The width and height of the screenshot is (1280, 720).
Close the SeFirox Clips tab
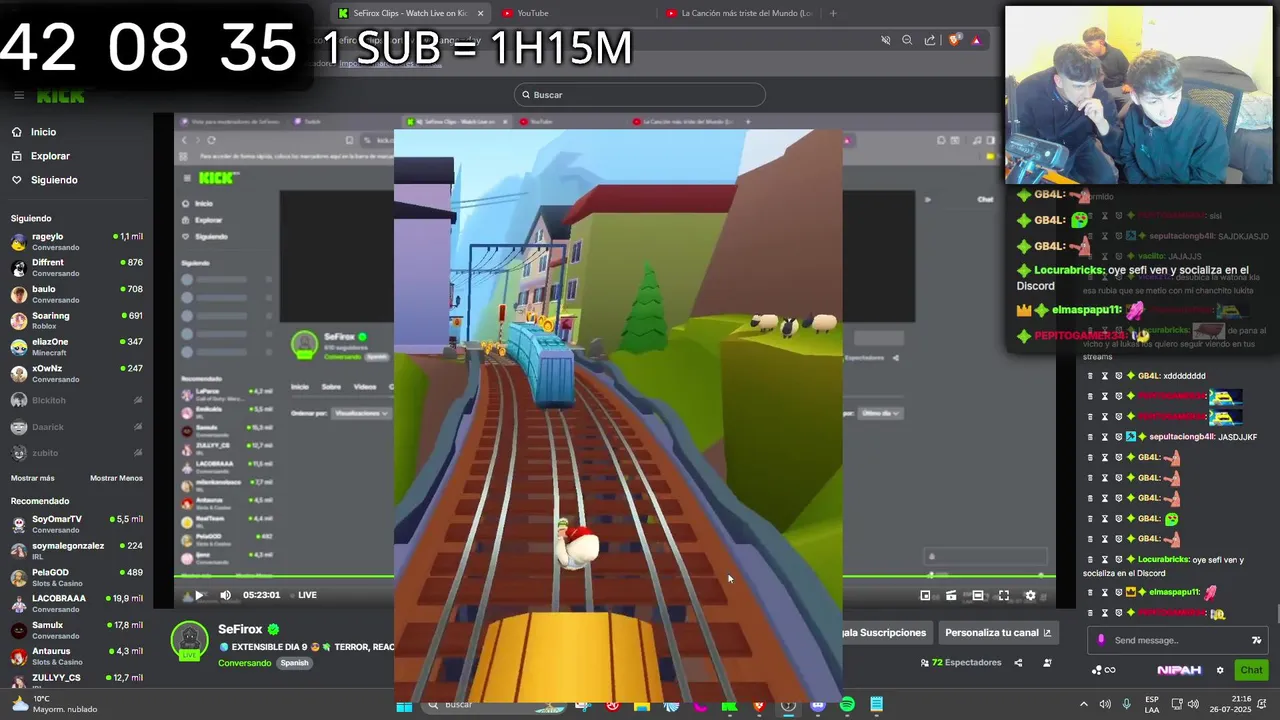click(480, 13)
